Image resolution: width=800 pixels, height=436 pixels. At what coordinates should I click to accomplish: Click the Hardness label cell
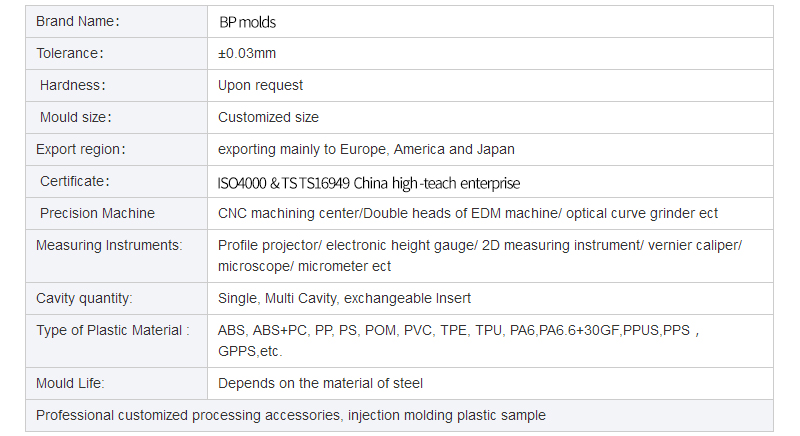72,85
